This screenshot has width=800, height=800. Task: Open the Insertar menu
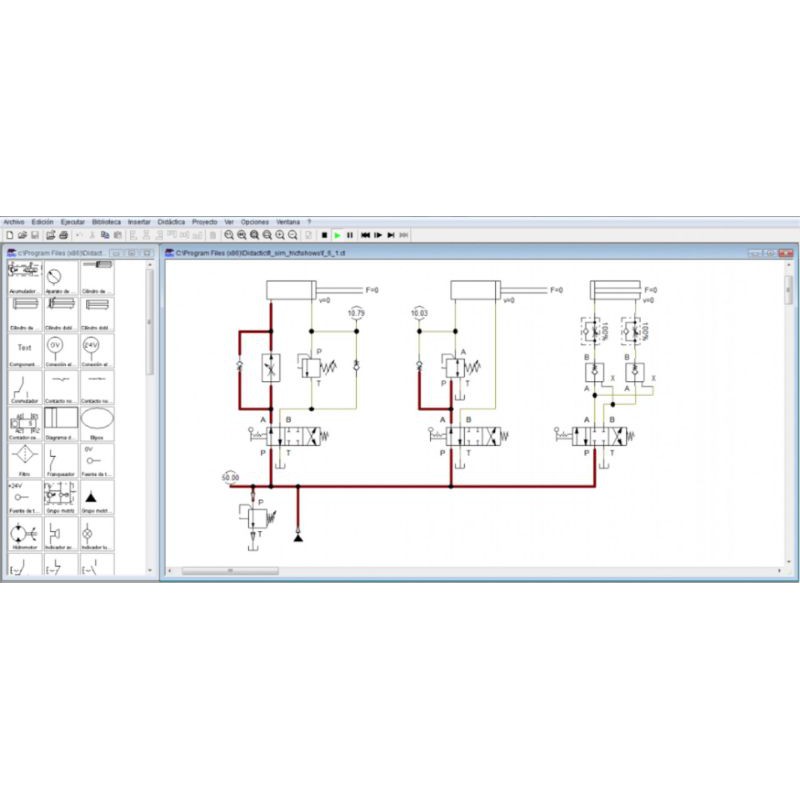(x=139, y=222)
